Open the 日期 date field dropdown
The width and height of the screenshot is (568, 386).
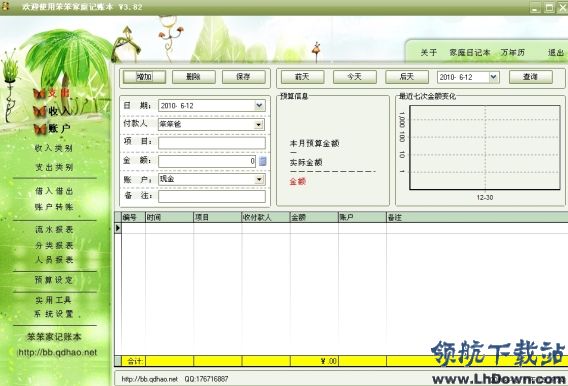click(x=259, y=105)
